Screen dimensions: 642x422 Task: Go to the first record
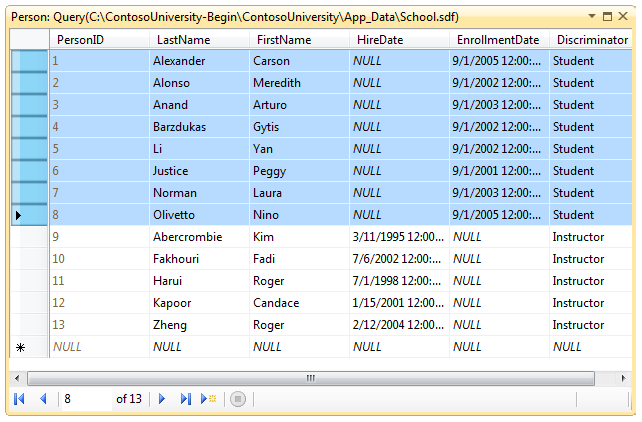pyautogui.click(x=19, y=399)
